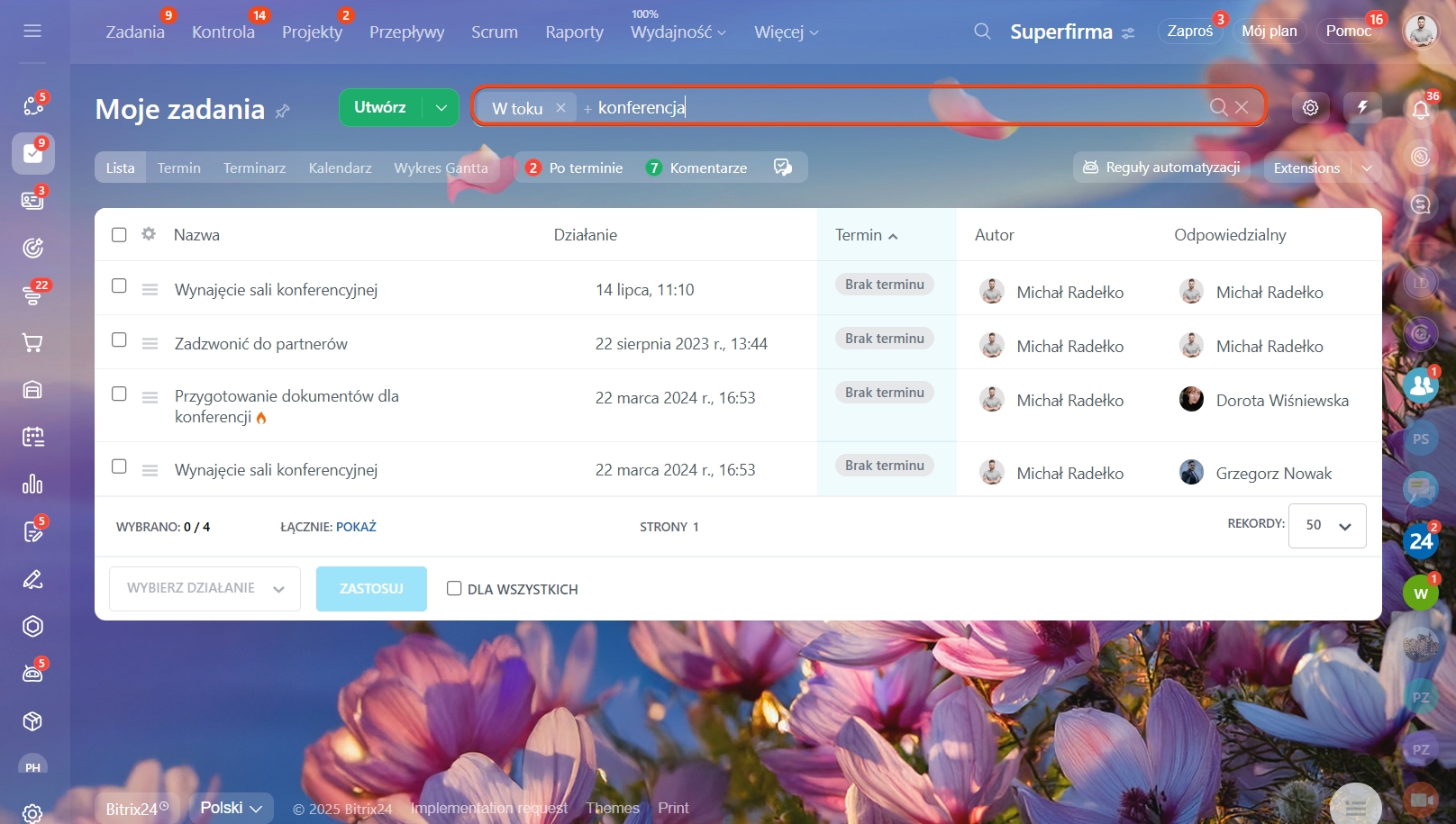Switch to the Kalendarz view tab
Viewport: 1456px width, 824px height.
click(x=340, y=168)
